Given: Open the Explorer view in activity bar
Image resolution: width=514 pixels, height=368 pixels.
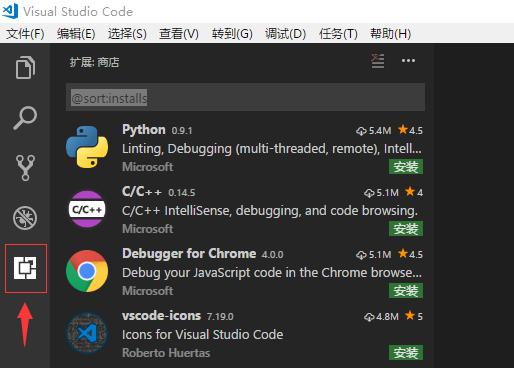Looking at the screenshot, I should (25, 68).
